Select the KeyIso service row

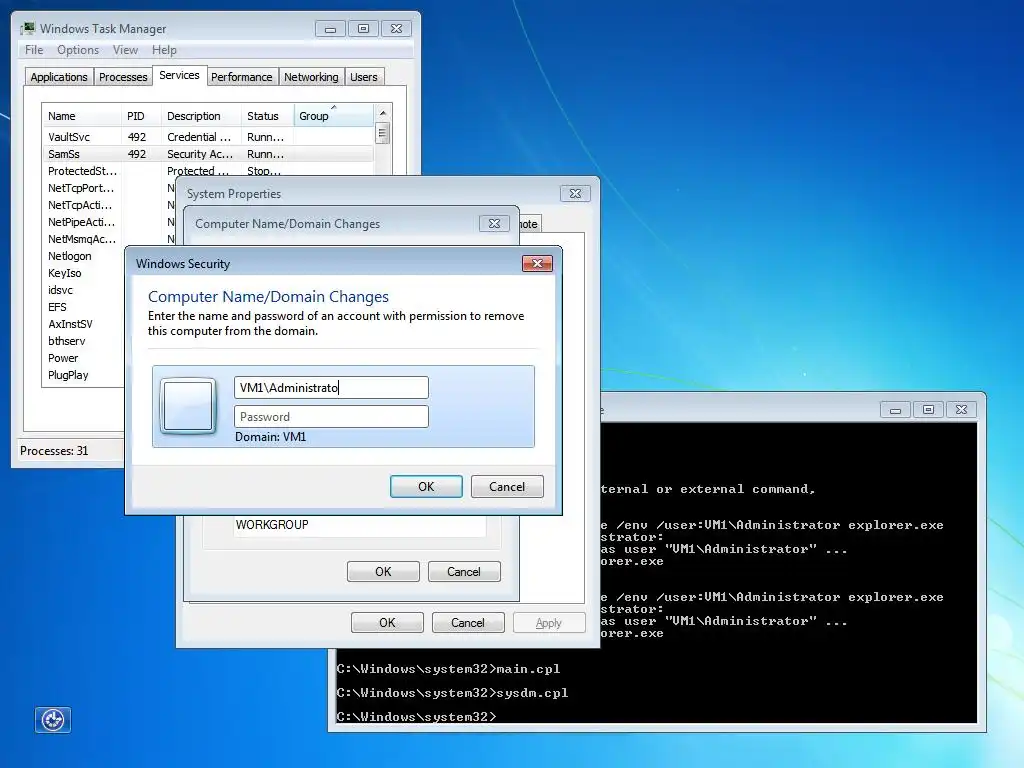tap(83, 273)
